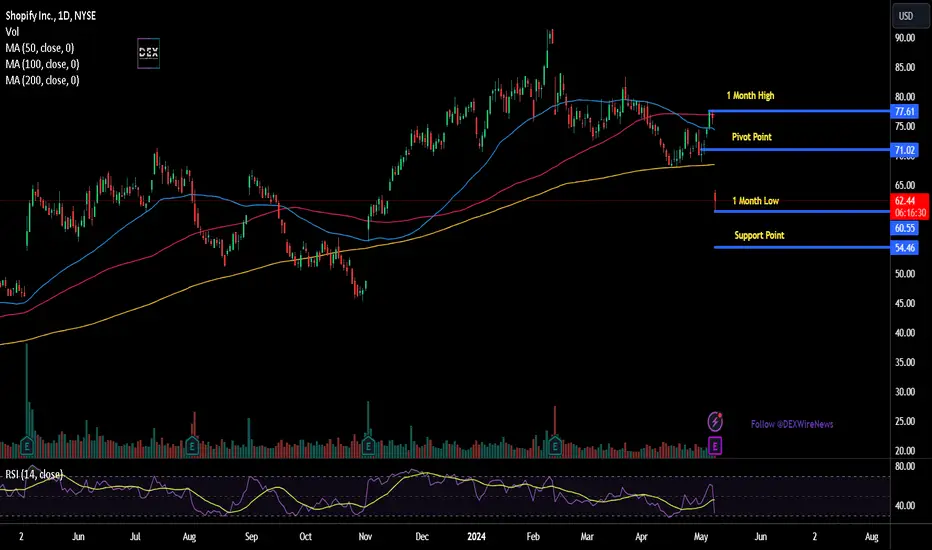Click the 'E' earnings marker near August
Screen dimensions: 932x550
191,445
